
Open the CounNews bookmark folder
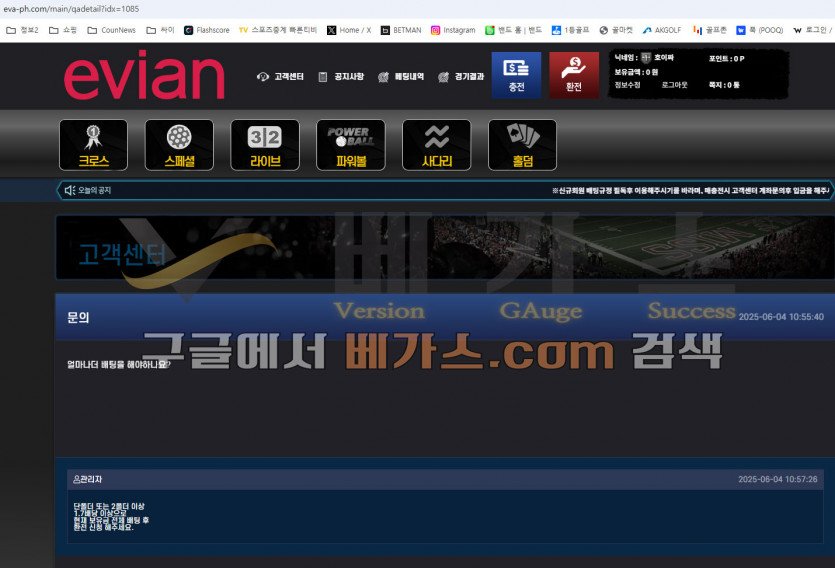click(111, 30)
